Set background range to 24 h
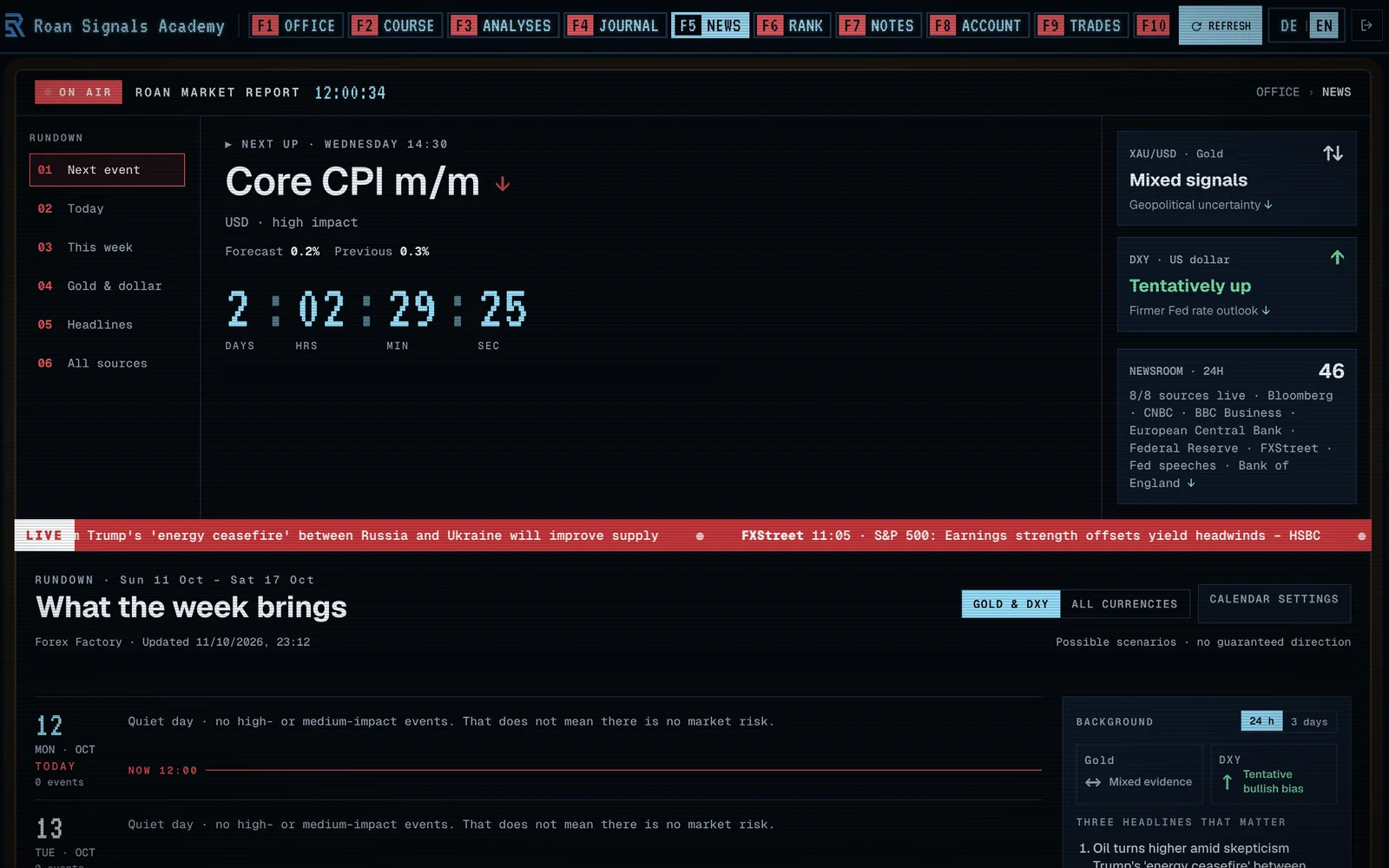1389x868 pixels. (x=1261, y=721)
